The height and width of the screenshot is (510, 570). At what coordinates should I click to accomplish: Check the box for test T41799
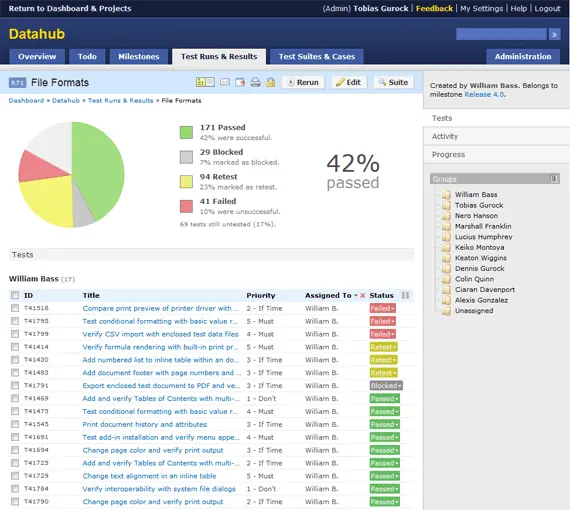(15, 334)
